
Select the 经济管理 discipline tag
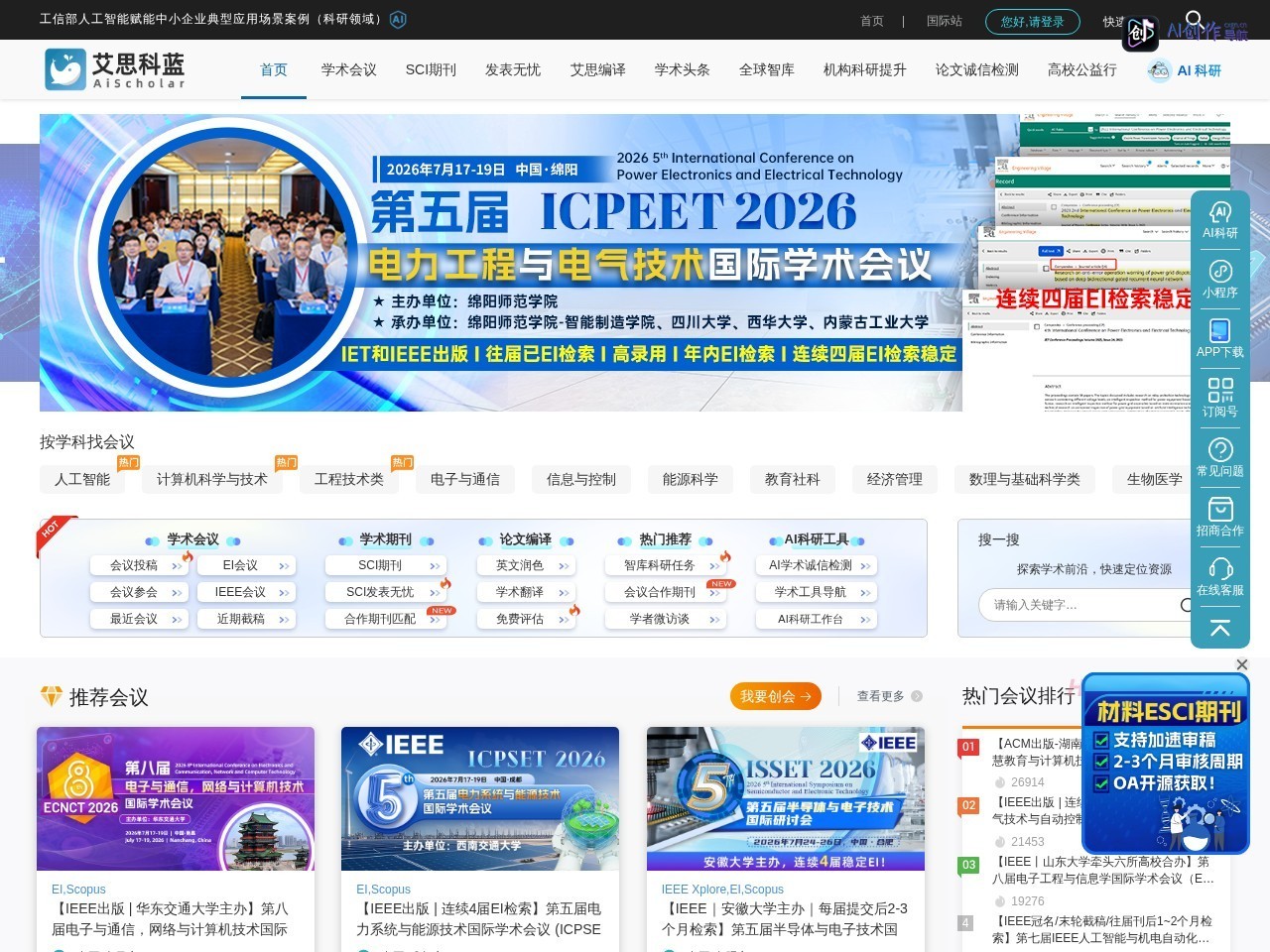895,480
